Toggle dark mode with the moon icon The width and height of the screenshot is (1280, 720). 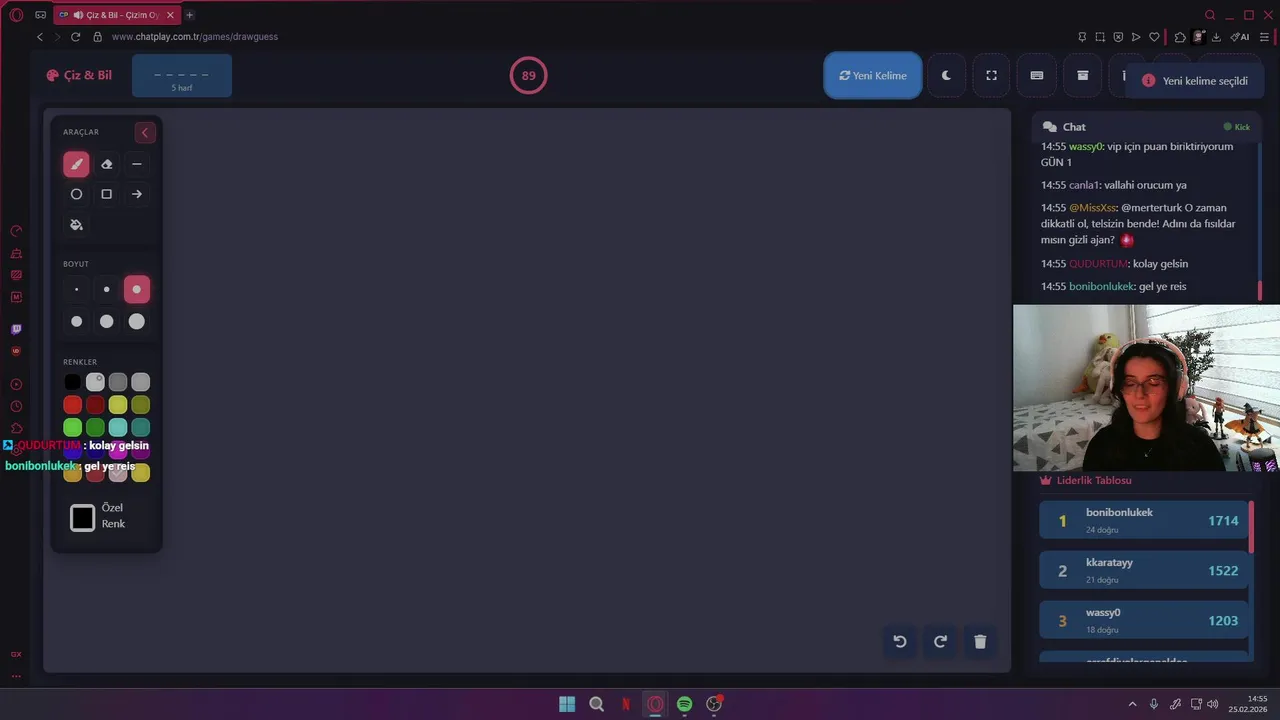coord(946,76)
